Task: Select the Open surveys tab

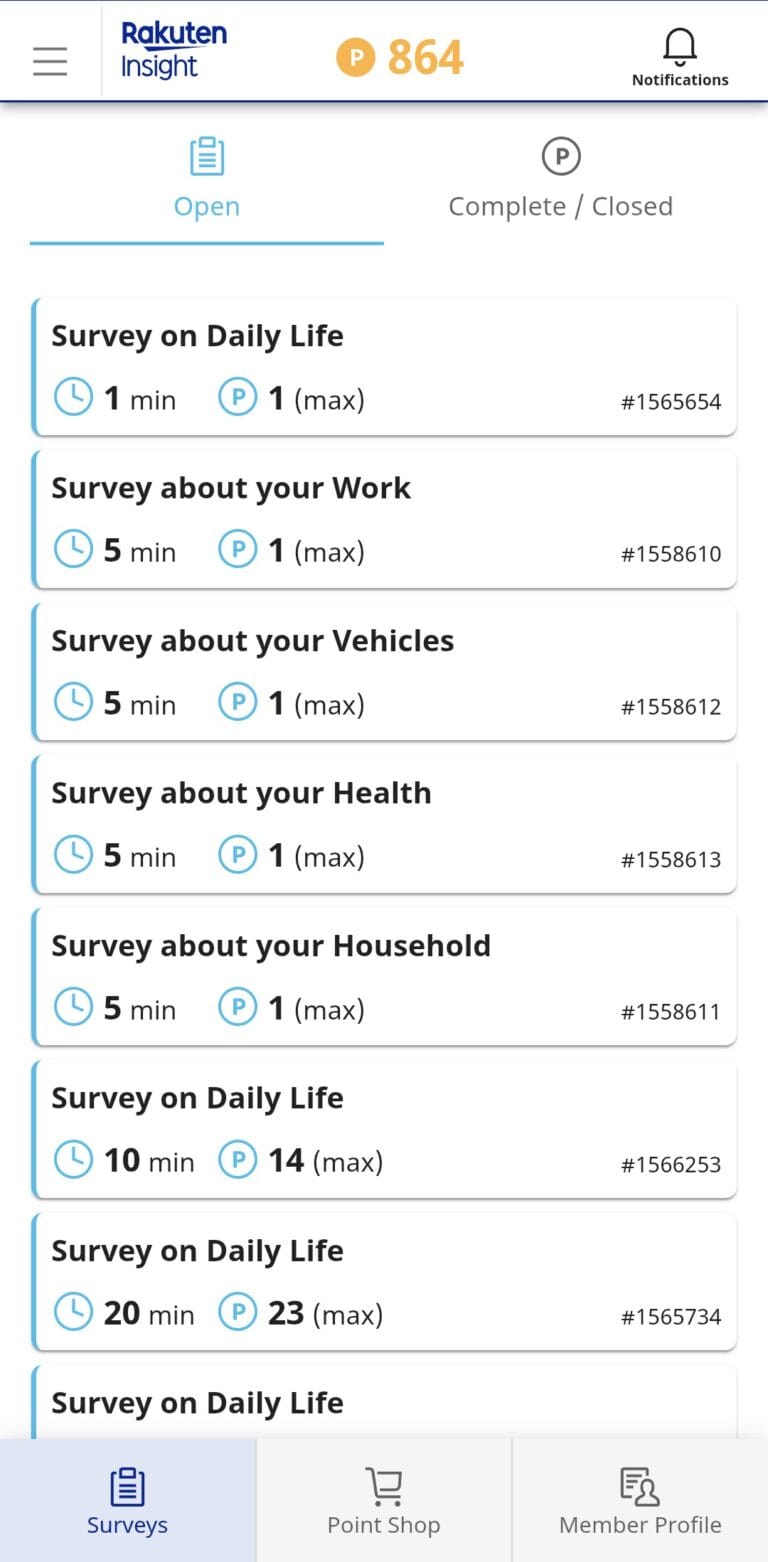Action: pos(207,206)
